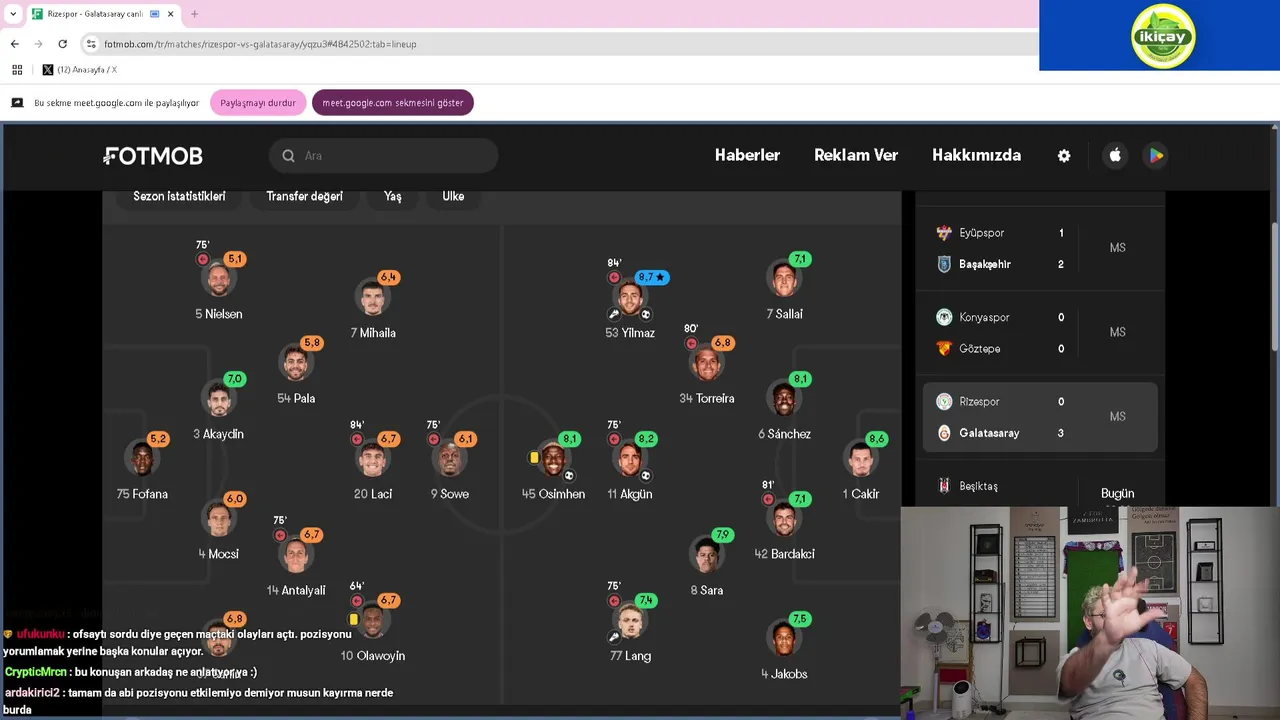This screenshot has width=1280, height=720.
Task: Open player Nielsen's photo
Action: tap(218, 279)
